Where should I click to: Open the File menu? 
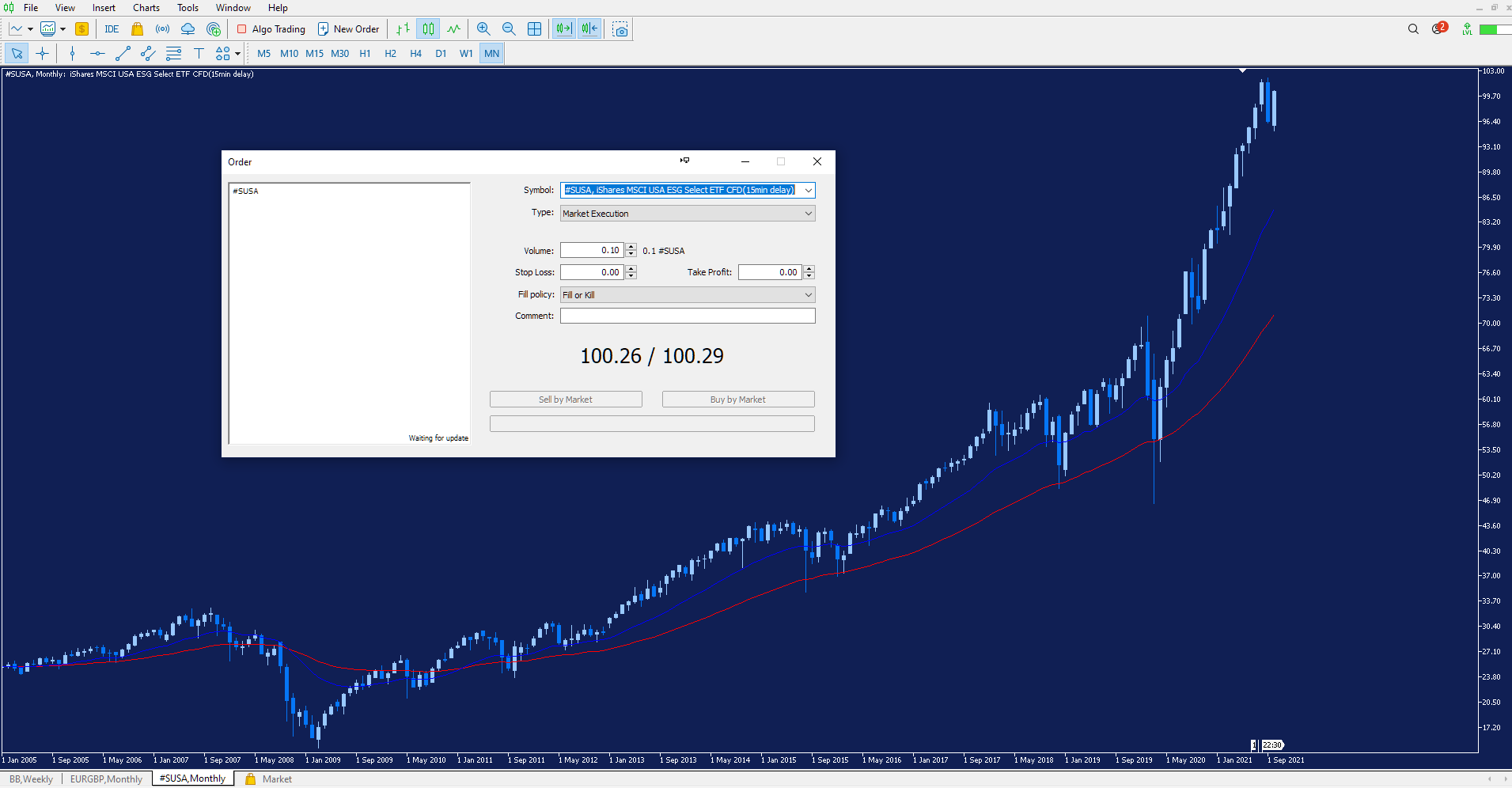[31, 8]
